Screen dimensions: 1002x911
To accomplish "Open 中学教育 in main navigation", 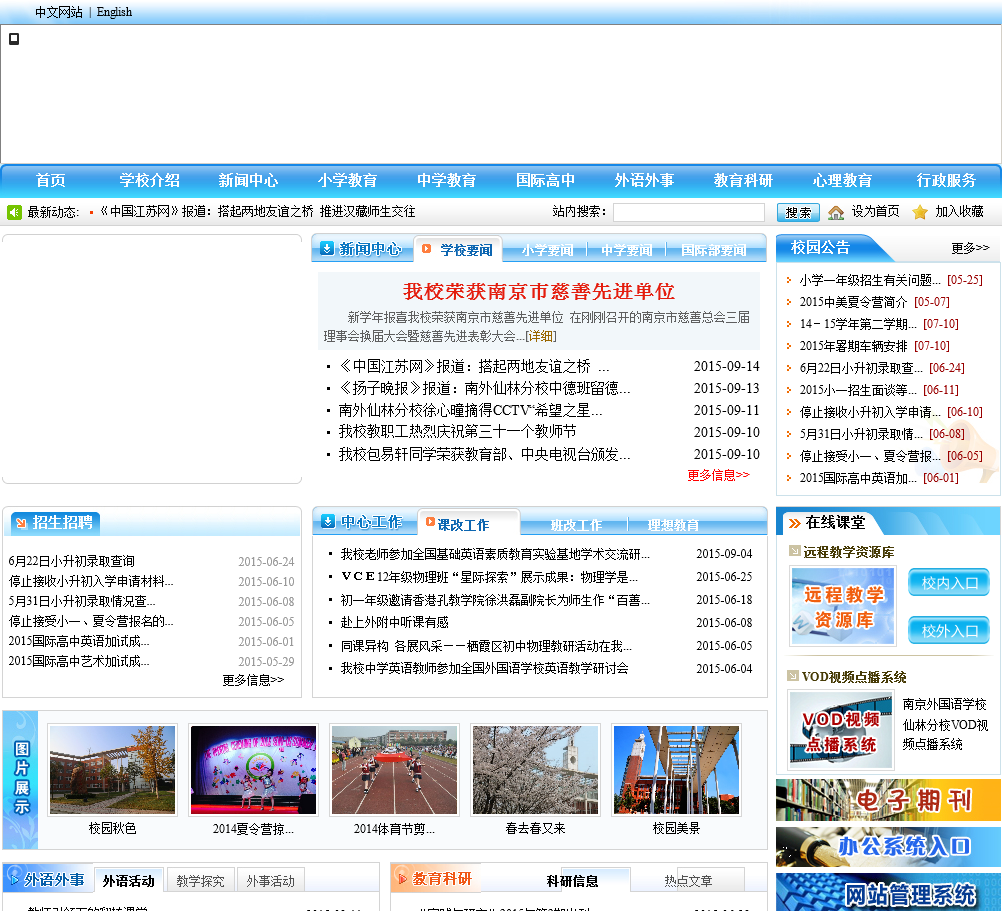I will click(446, 181).
